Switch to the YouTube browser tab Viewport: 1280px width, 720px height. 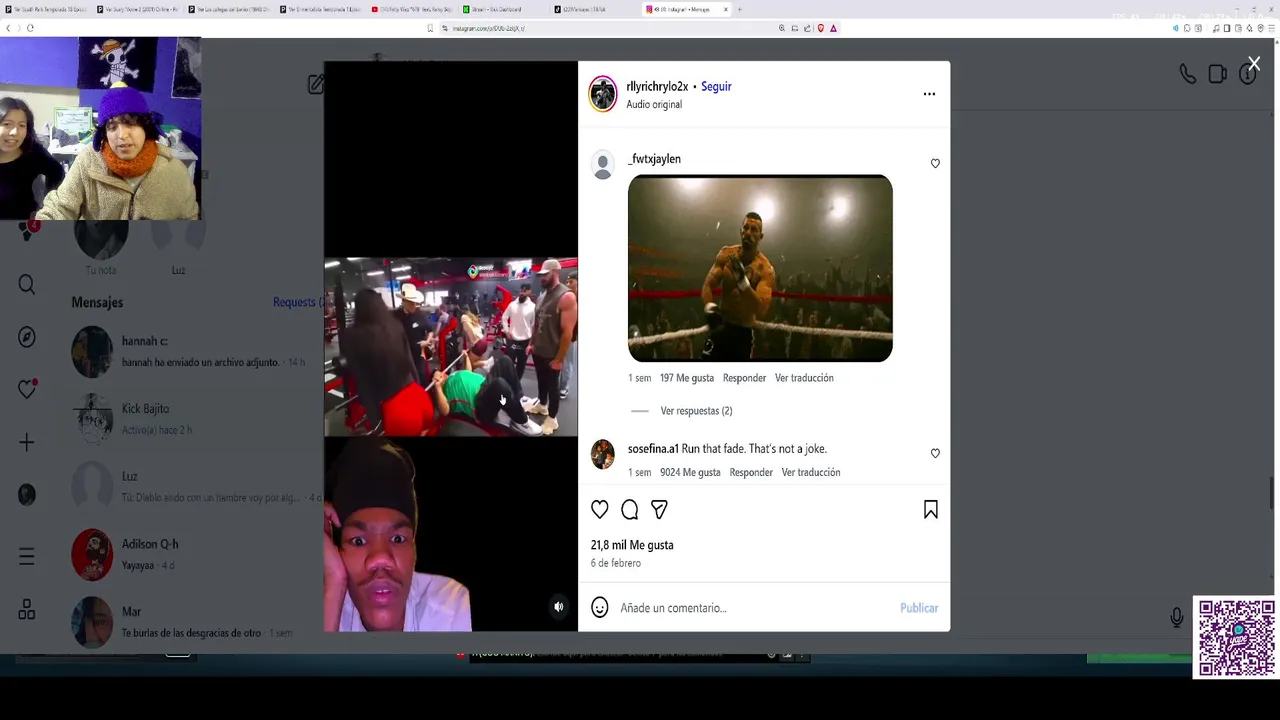point(411,9)
